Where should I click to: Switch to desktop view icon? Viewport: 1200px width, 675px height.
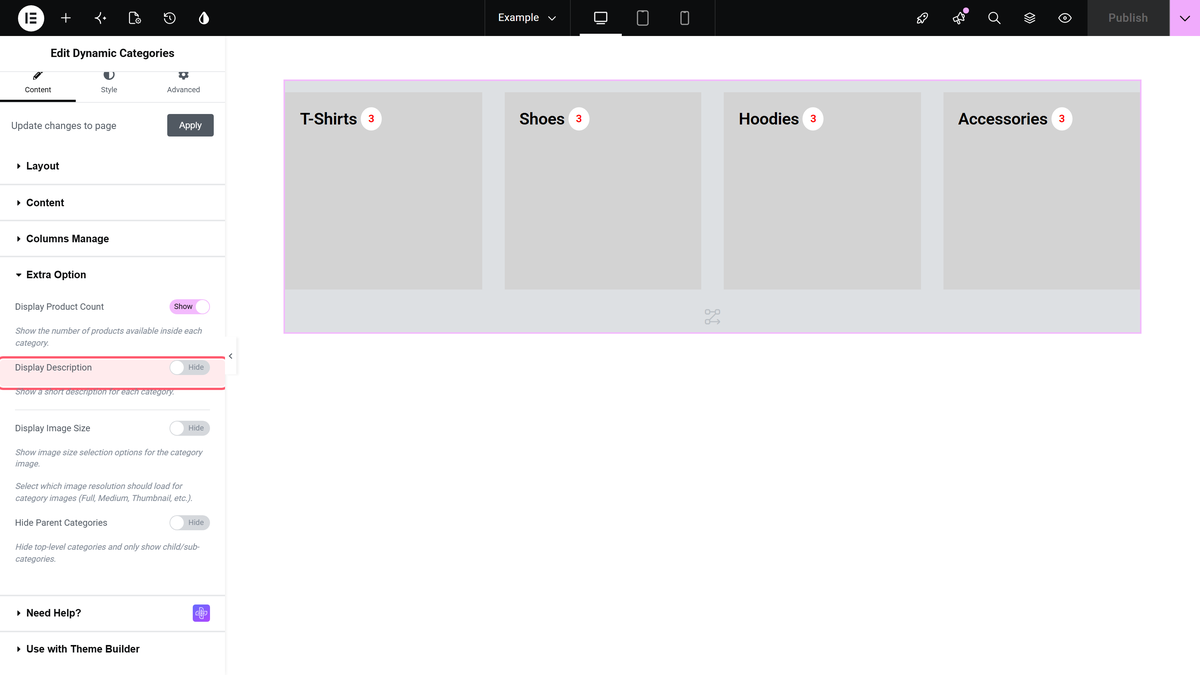coord(601,18)
